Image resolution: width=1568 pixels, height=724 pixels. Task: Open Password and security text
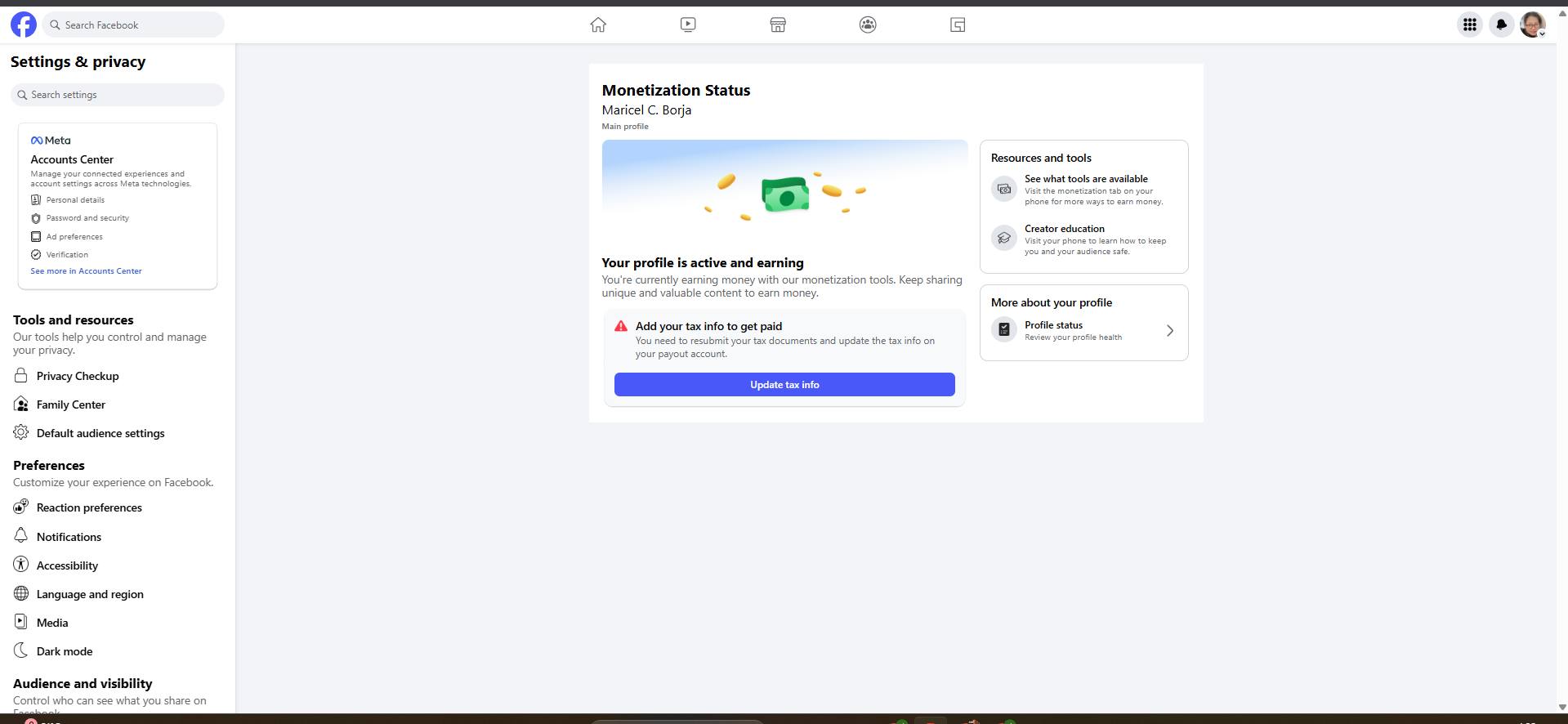click(87, 218)
